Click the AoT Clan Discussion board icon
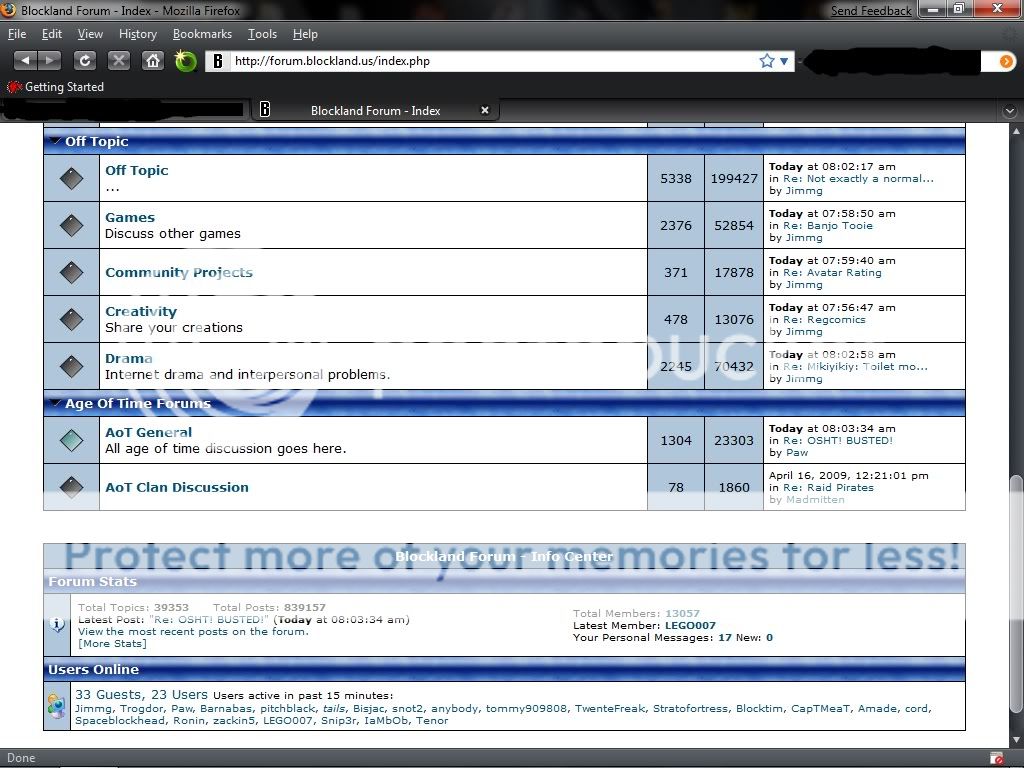 click(71, 487)
